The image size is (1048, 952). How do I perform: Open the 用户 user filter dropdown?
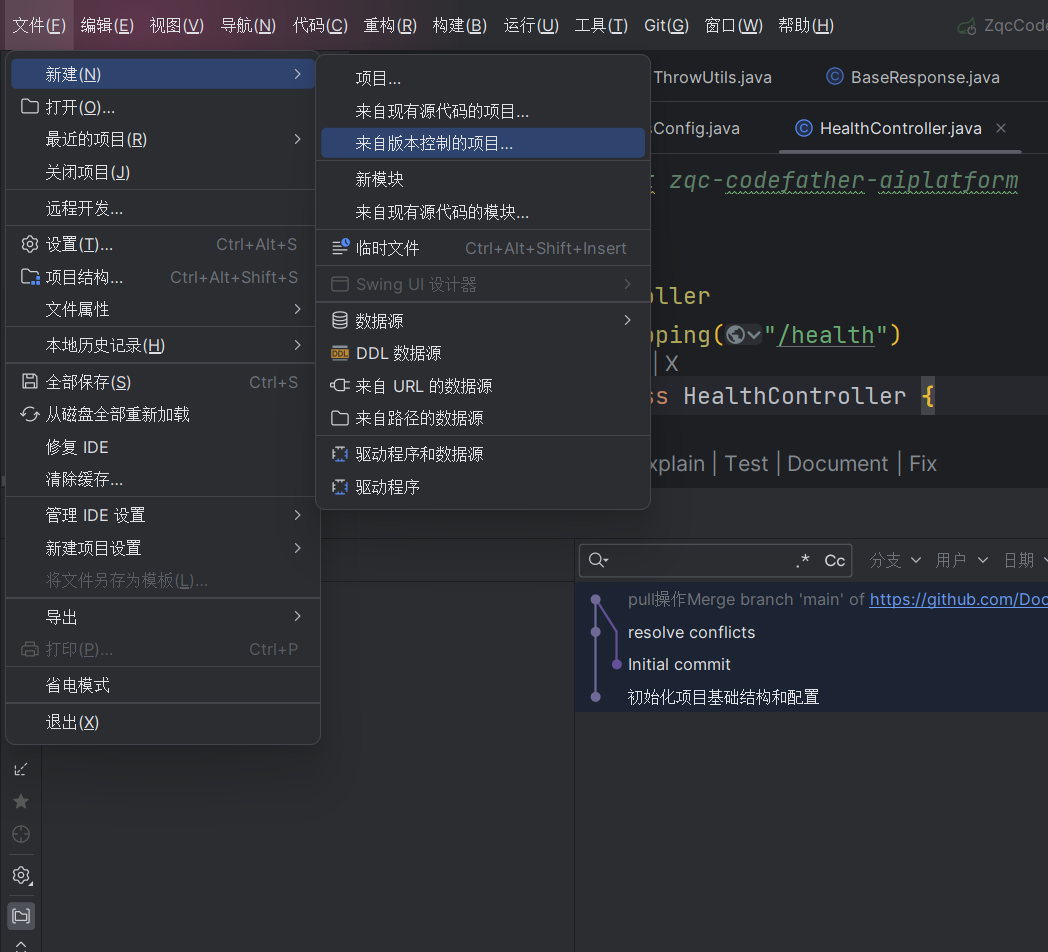[x=961, y=561]
